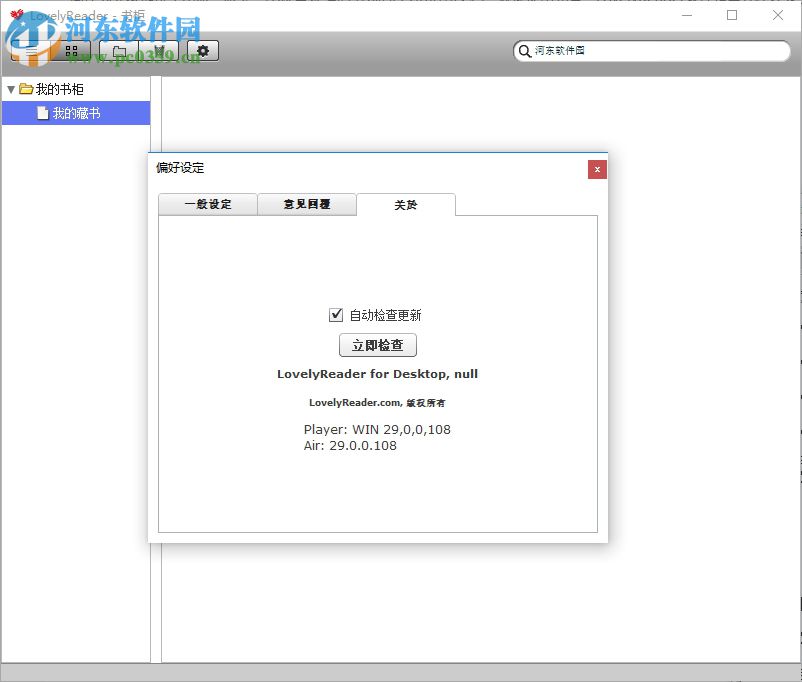This screenshot has height=682, width=802.
Task: Open the 意见回馈 tab
Action: [307, 204]
